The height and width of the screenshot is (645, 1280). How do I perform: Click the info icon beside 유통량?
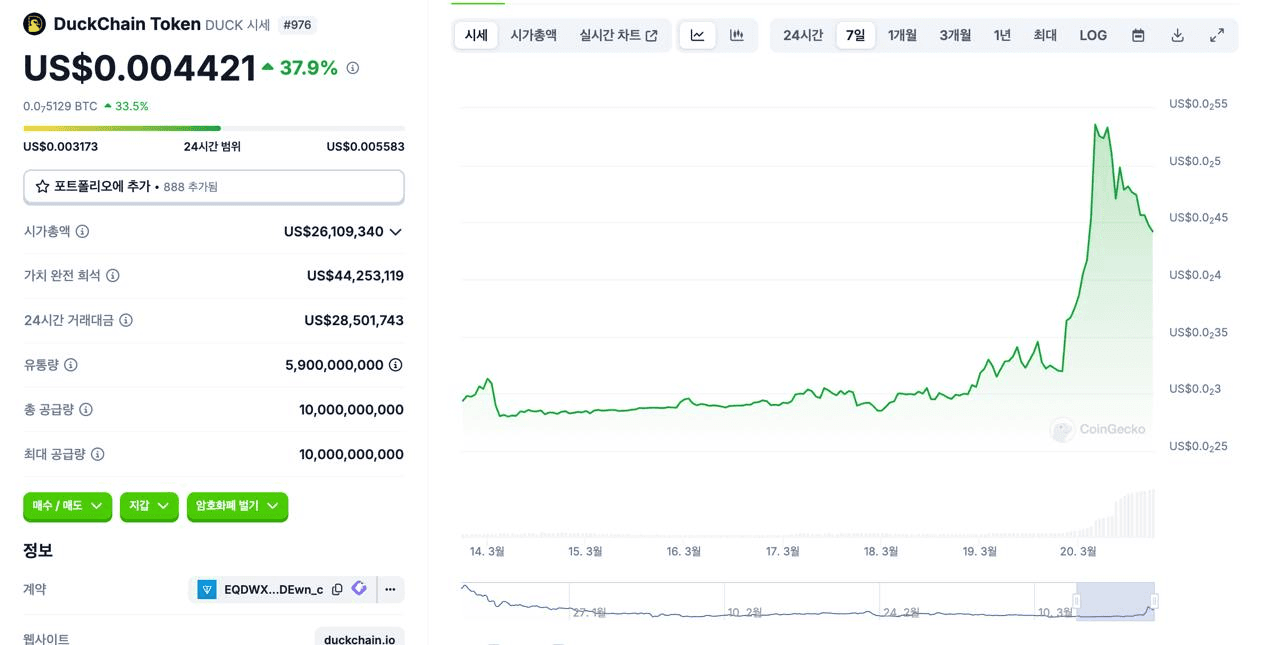click(x=69, y=365)
